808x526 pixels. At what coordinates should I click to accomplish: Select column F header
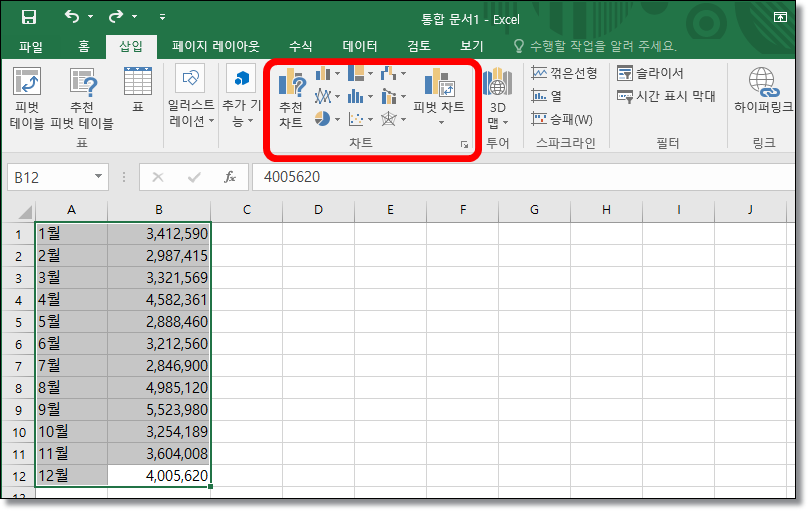click(x=463, y=210)
